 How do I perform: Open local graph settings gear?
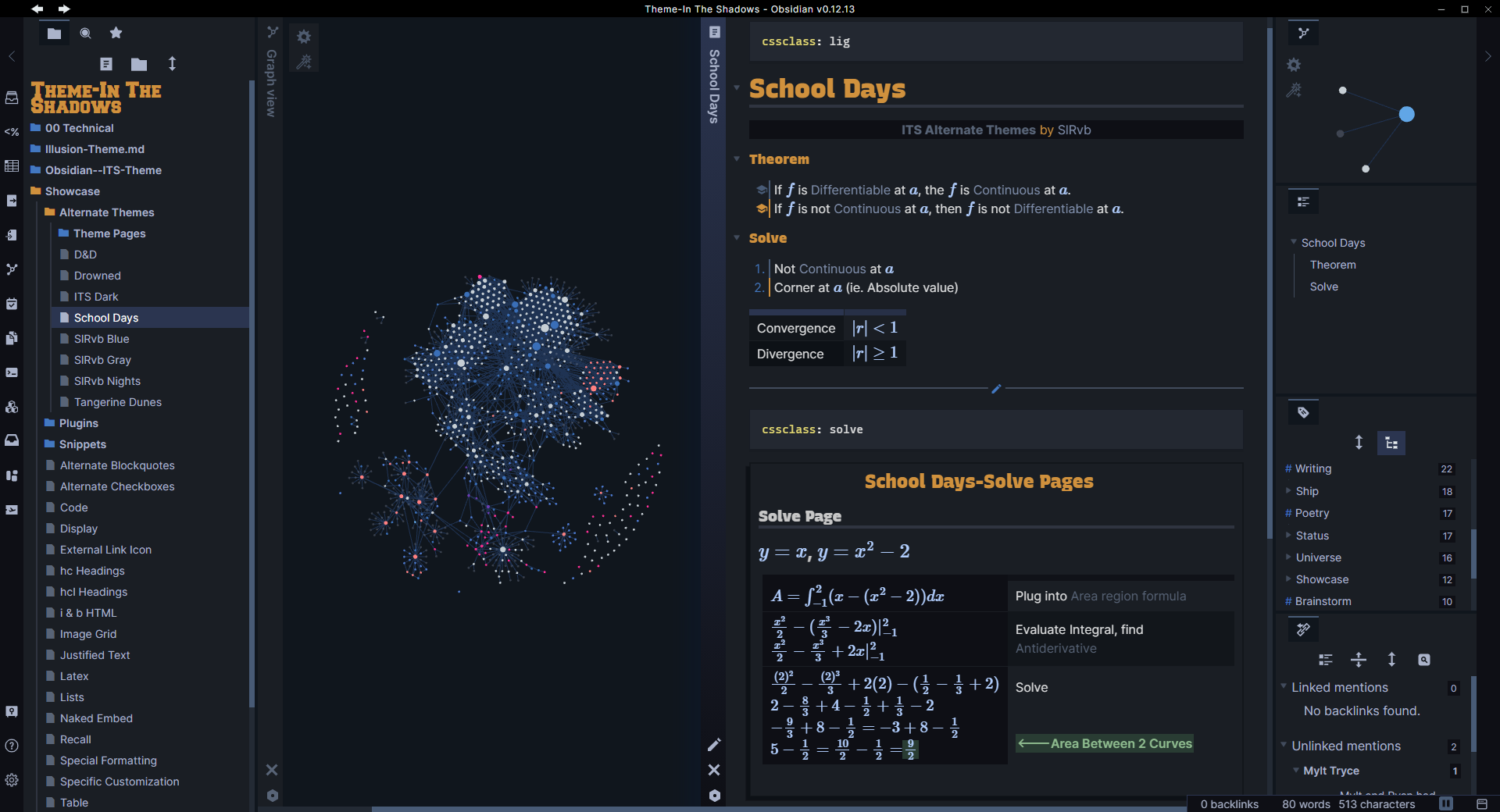(x=1294, y=65)
